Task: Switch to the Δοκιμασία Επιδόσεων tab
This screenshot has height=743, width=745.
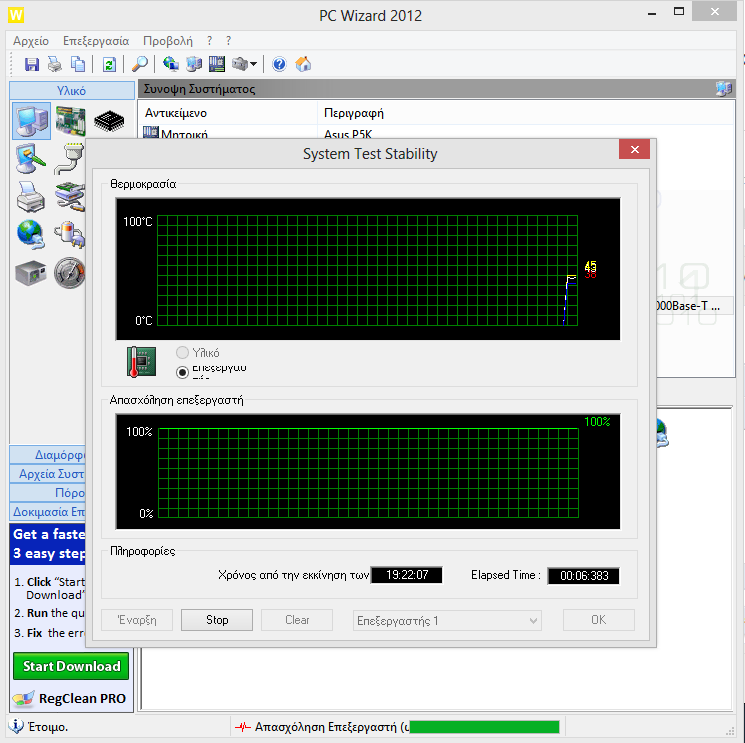Action: point(48,512)
